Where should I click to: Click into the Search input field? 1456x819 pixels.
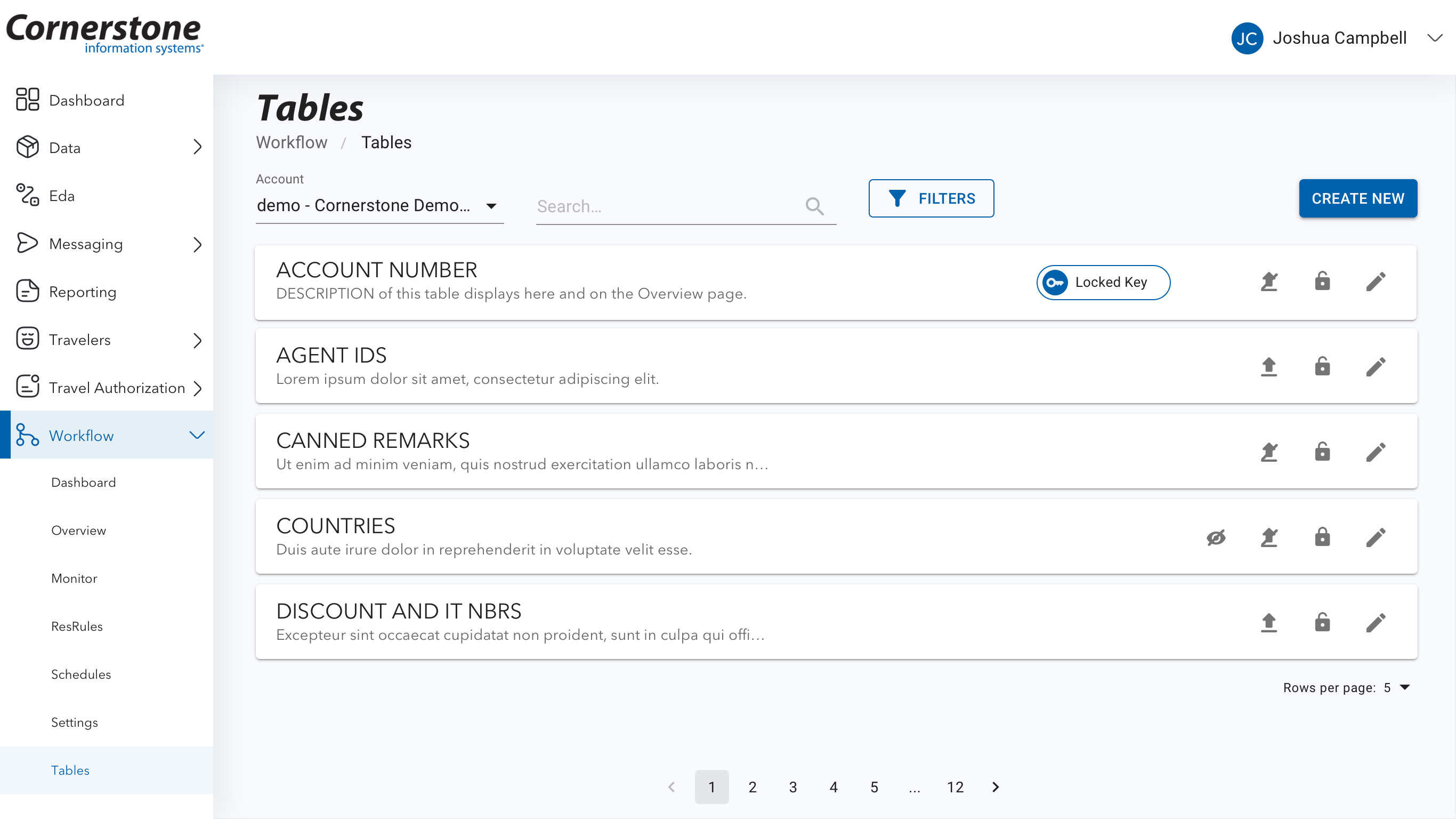tap(667, 206)
